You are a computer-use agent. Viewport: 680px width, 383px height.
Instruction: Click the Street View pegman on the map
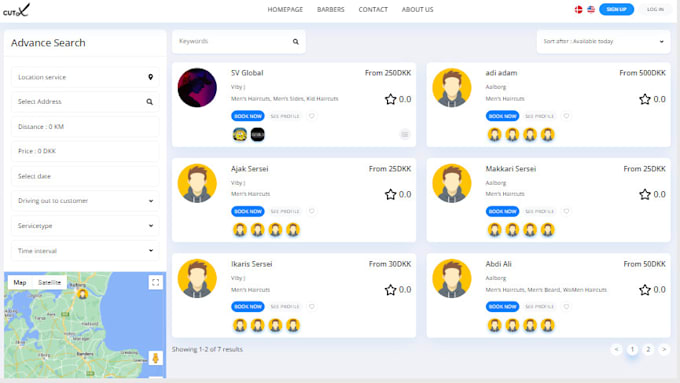(x=156, y=358)
